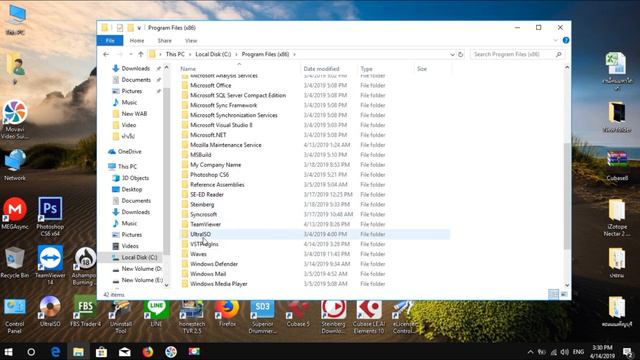The width and height of the screenshot is (640, 360).
Task: Launch TeamViewer 14 desktop shortcut
Action: pyautogui.click(x=50, y=264)
